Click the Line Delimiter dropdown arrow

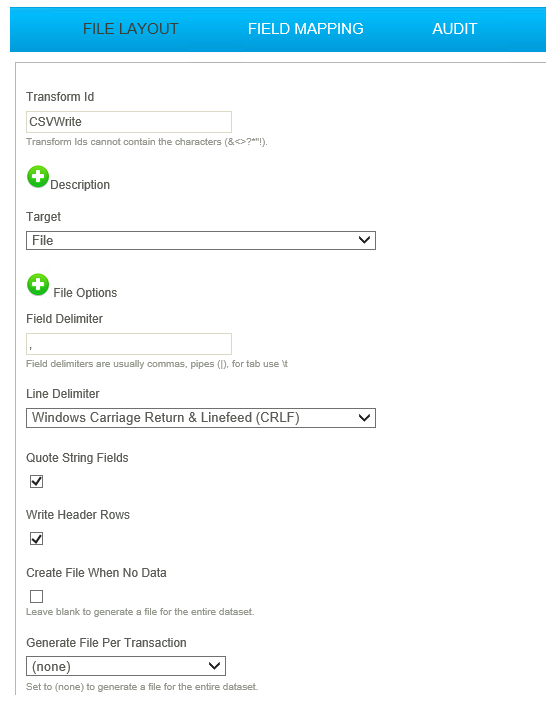365,418
